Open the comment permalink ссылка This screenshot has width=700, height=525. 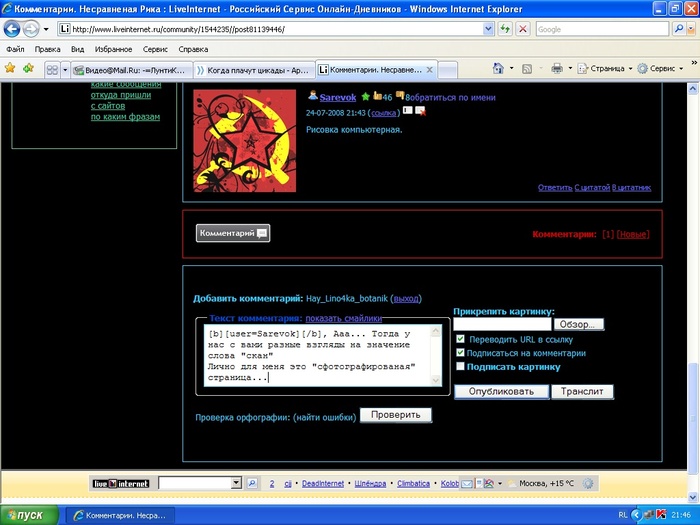click(x=384, y=113)
